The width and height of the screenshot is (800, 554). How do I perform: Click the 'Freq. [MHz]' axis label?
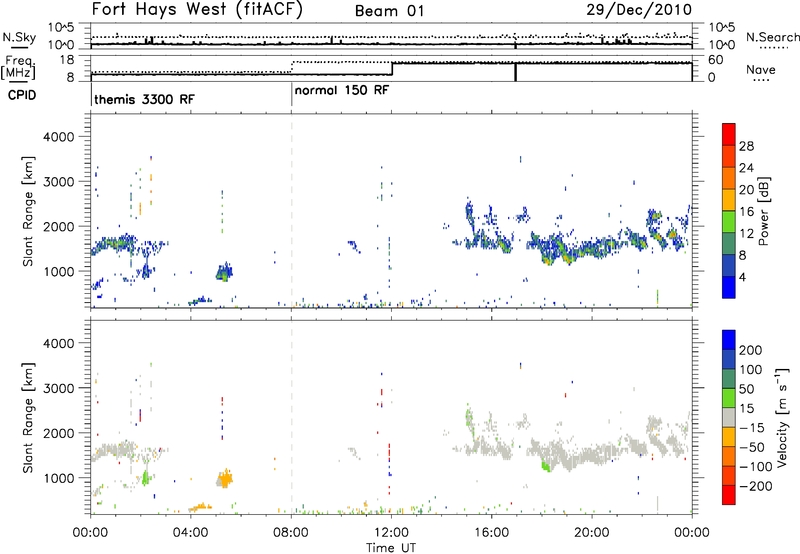(19, 68)
